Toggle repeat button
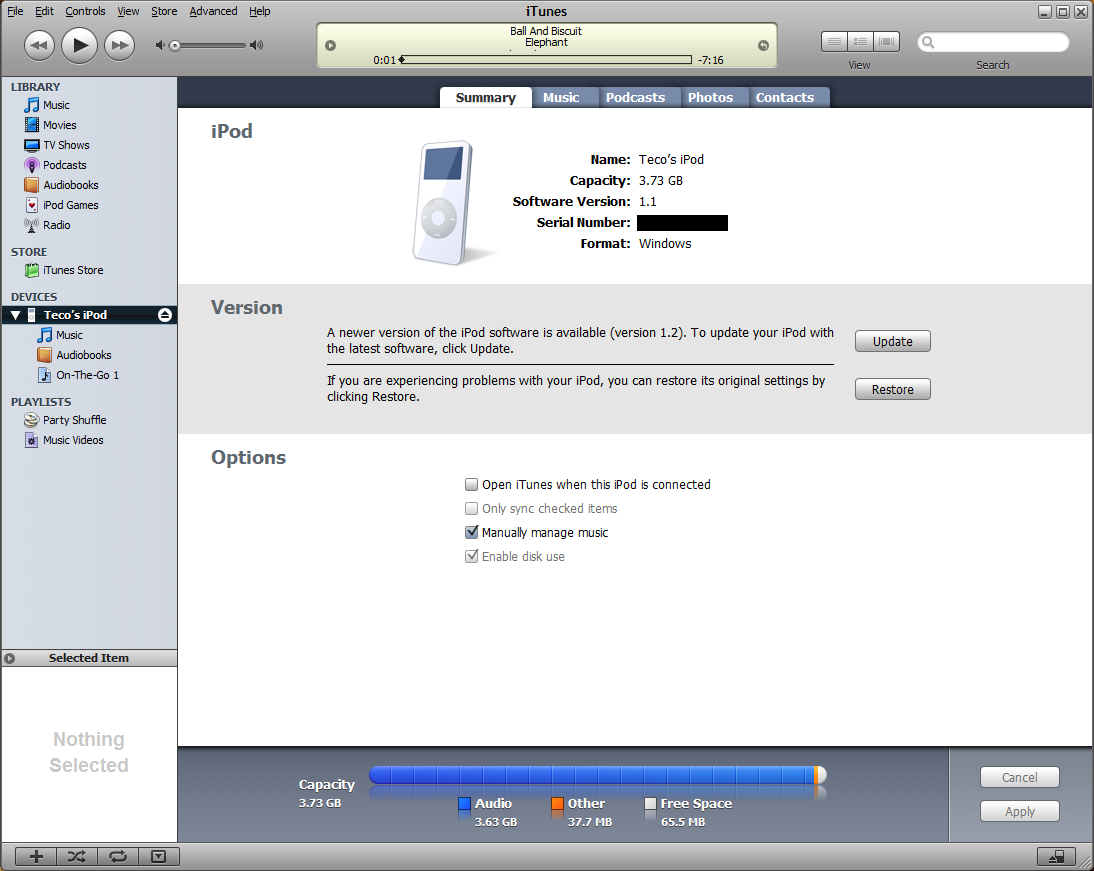The width and height of the screenshot is (1094, 871). point(118,856)
